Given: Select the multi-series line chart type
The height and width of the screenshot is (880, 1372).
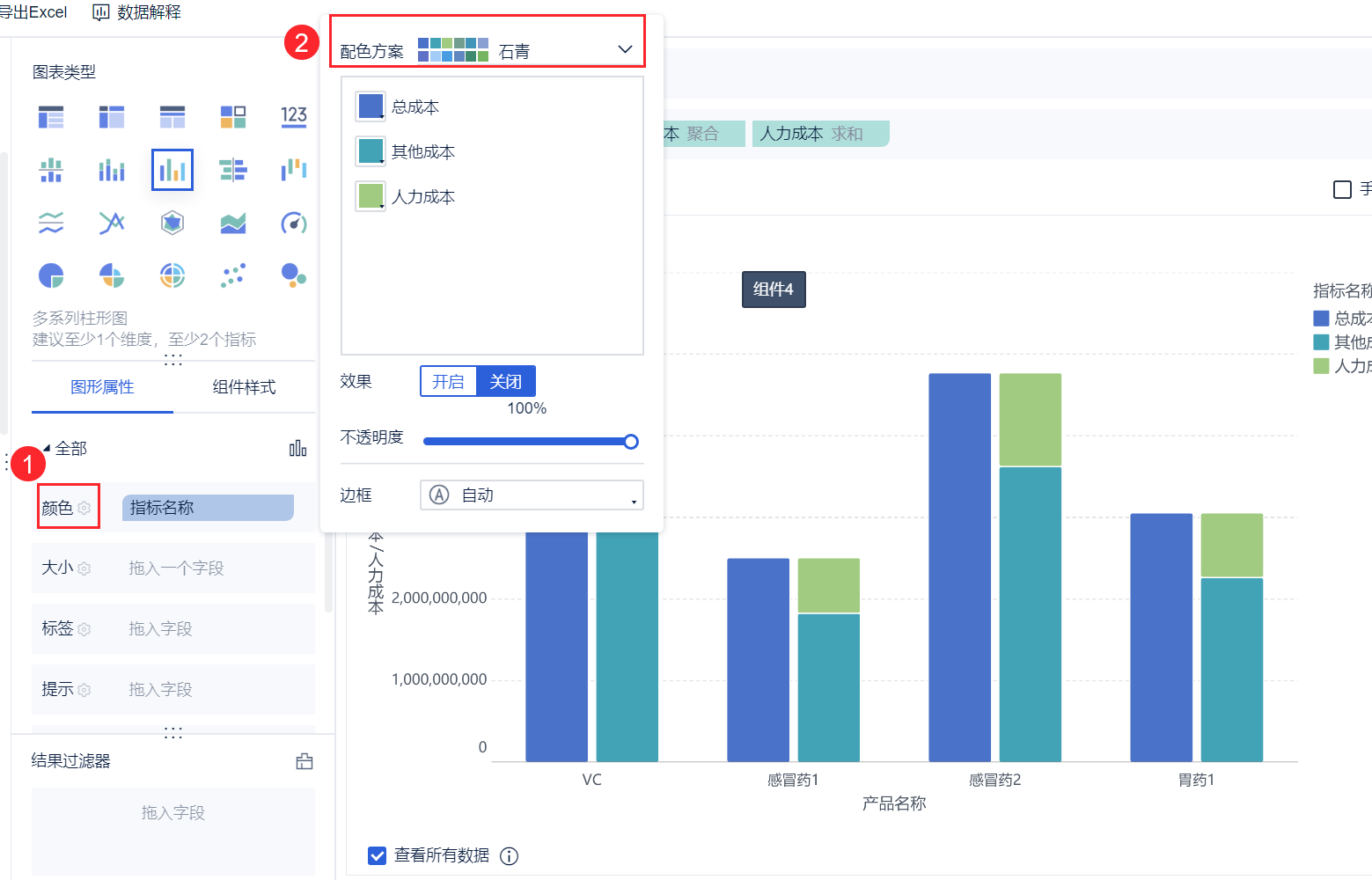Looking at the screenshot, I should [x=112, y=223].
